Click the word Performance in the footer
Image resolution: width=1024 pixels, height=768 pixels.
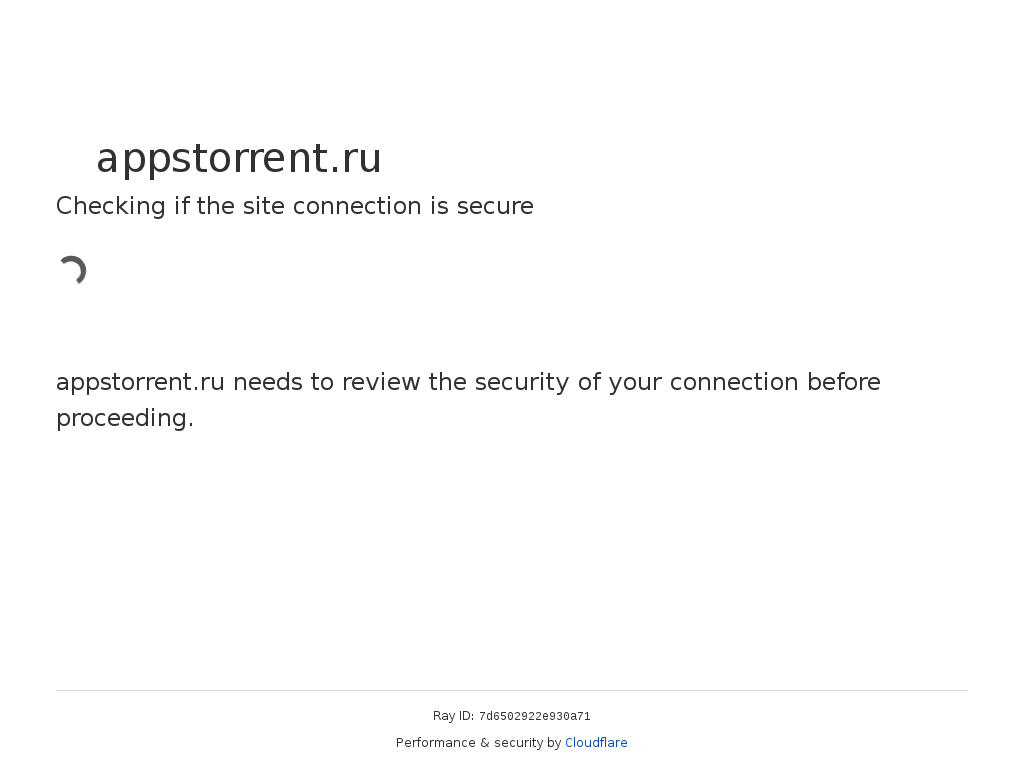[x=435, y=743]
